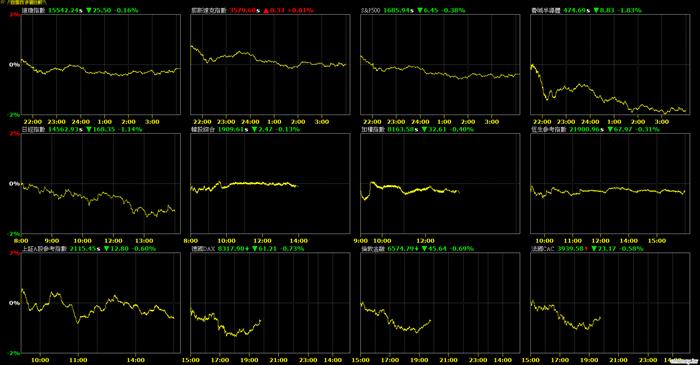Click the percent change -0.40%
The image size is (700, 365).
coord(462,129)
